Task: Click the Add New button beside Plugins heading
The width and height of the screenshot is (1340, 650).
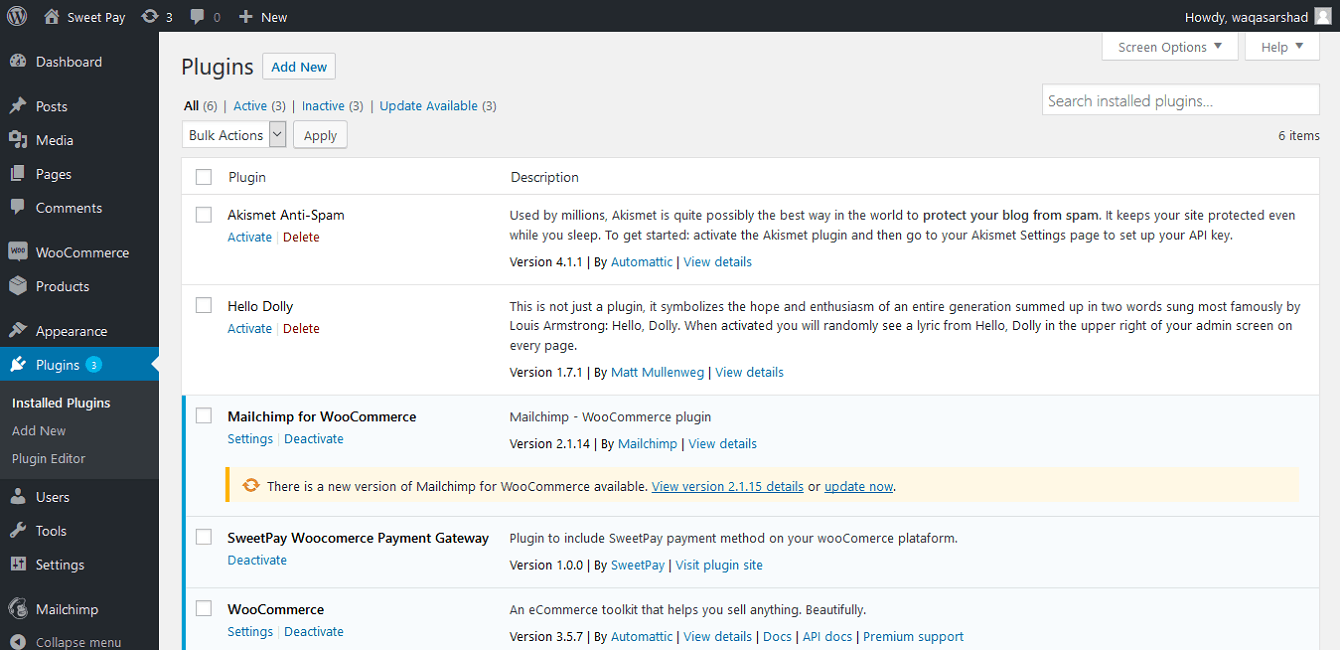Action: 299,67
